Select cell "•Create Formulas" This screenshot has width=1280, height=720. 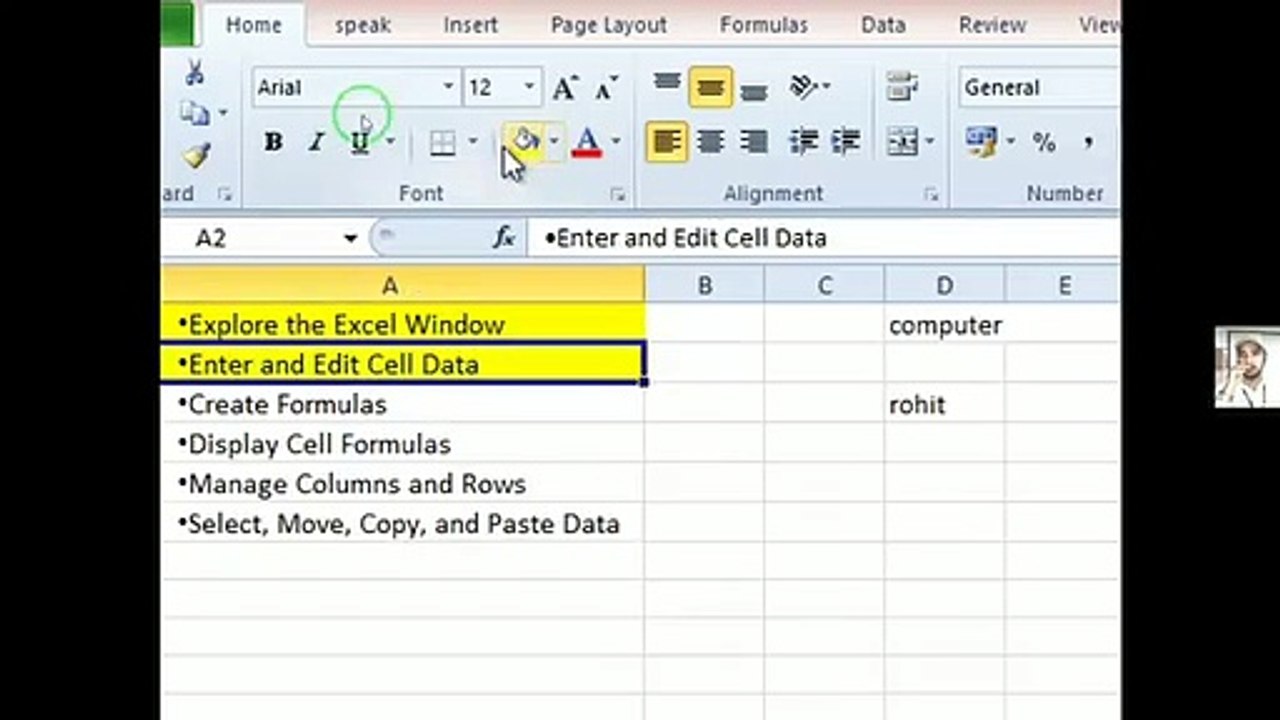[403, 404]
